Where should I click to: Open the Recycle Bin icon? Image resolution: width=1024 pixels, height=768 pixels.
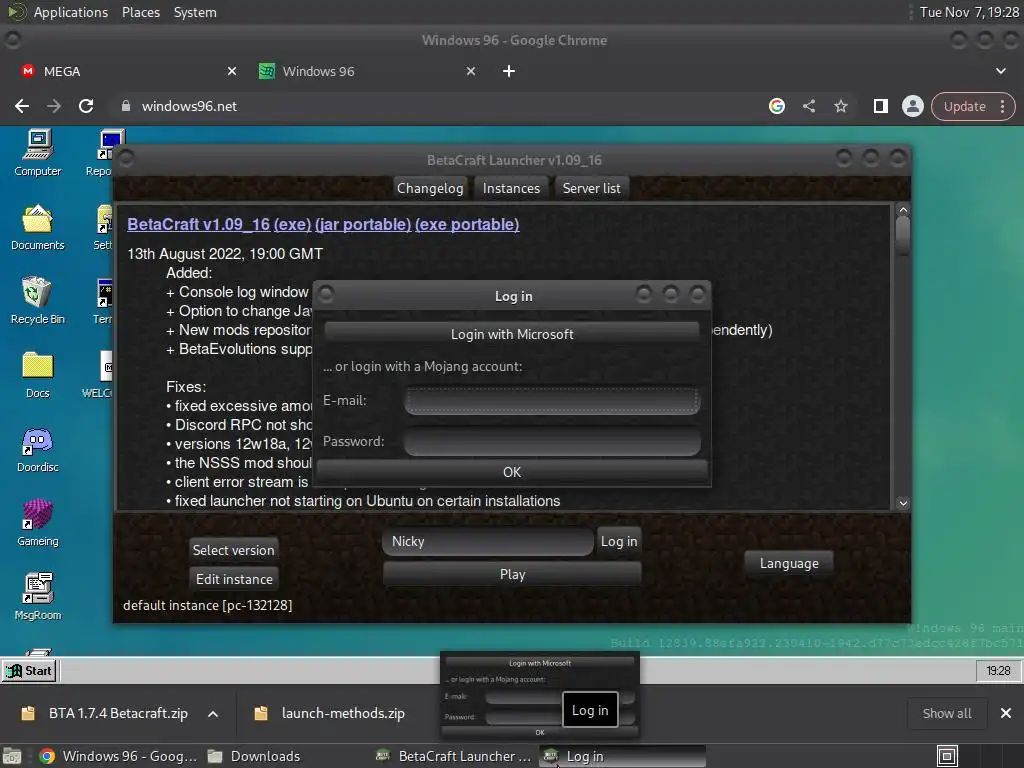coord(38,301)
